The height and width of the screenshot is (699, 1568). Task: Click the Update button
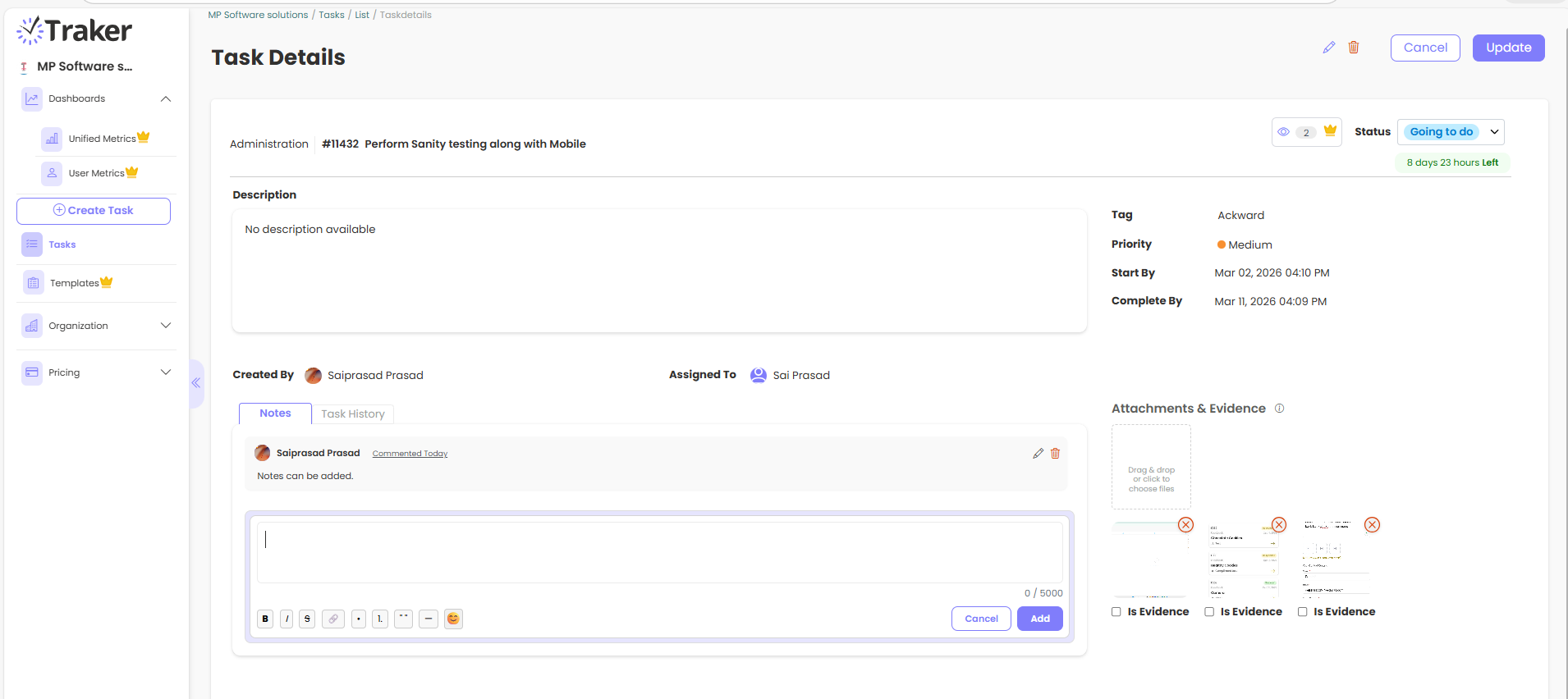(1508, 48)
